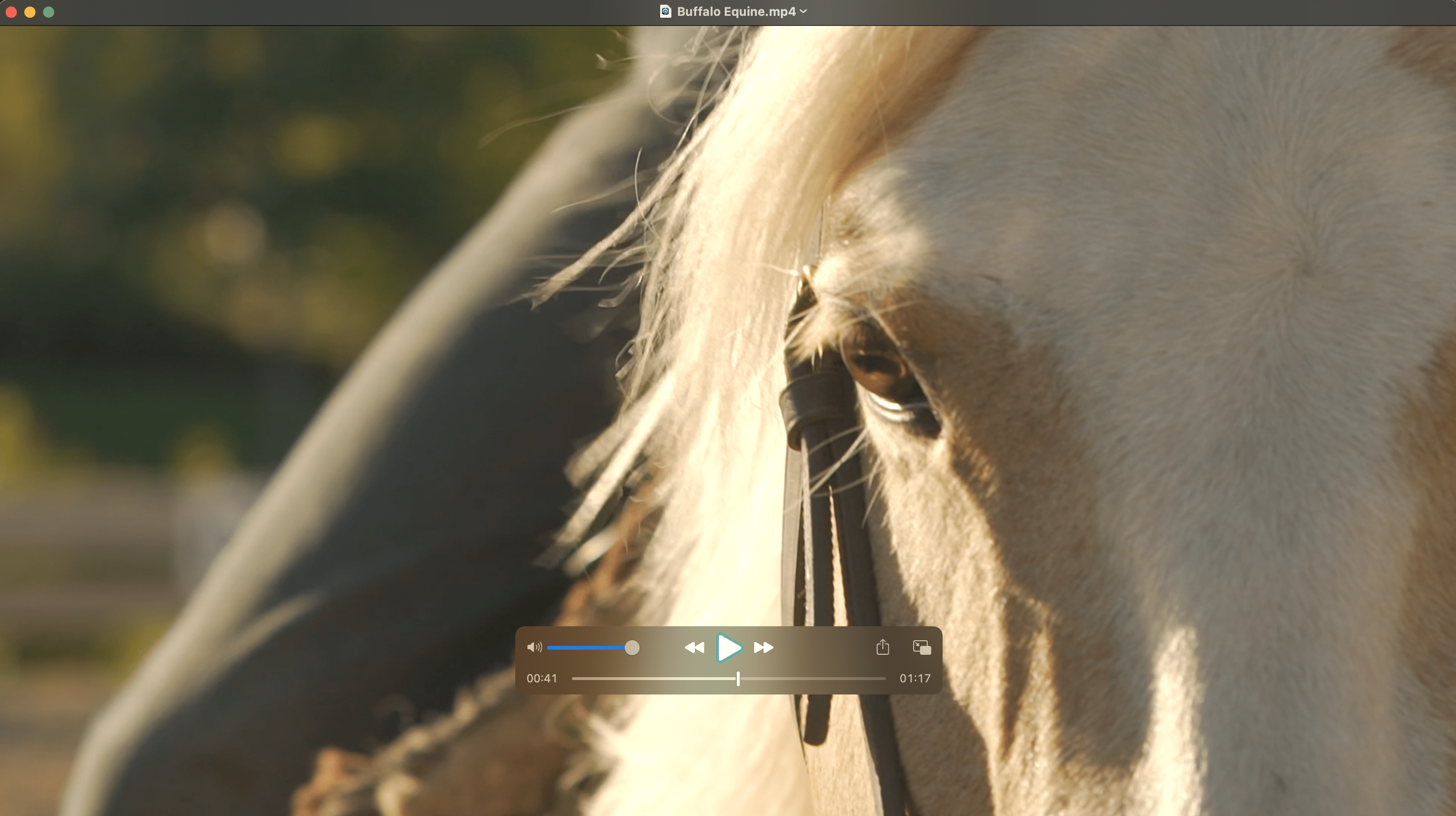Mute audio with the speaker icon

point(534,647)
